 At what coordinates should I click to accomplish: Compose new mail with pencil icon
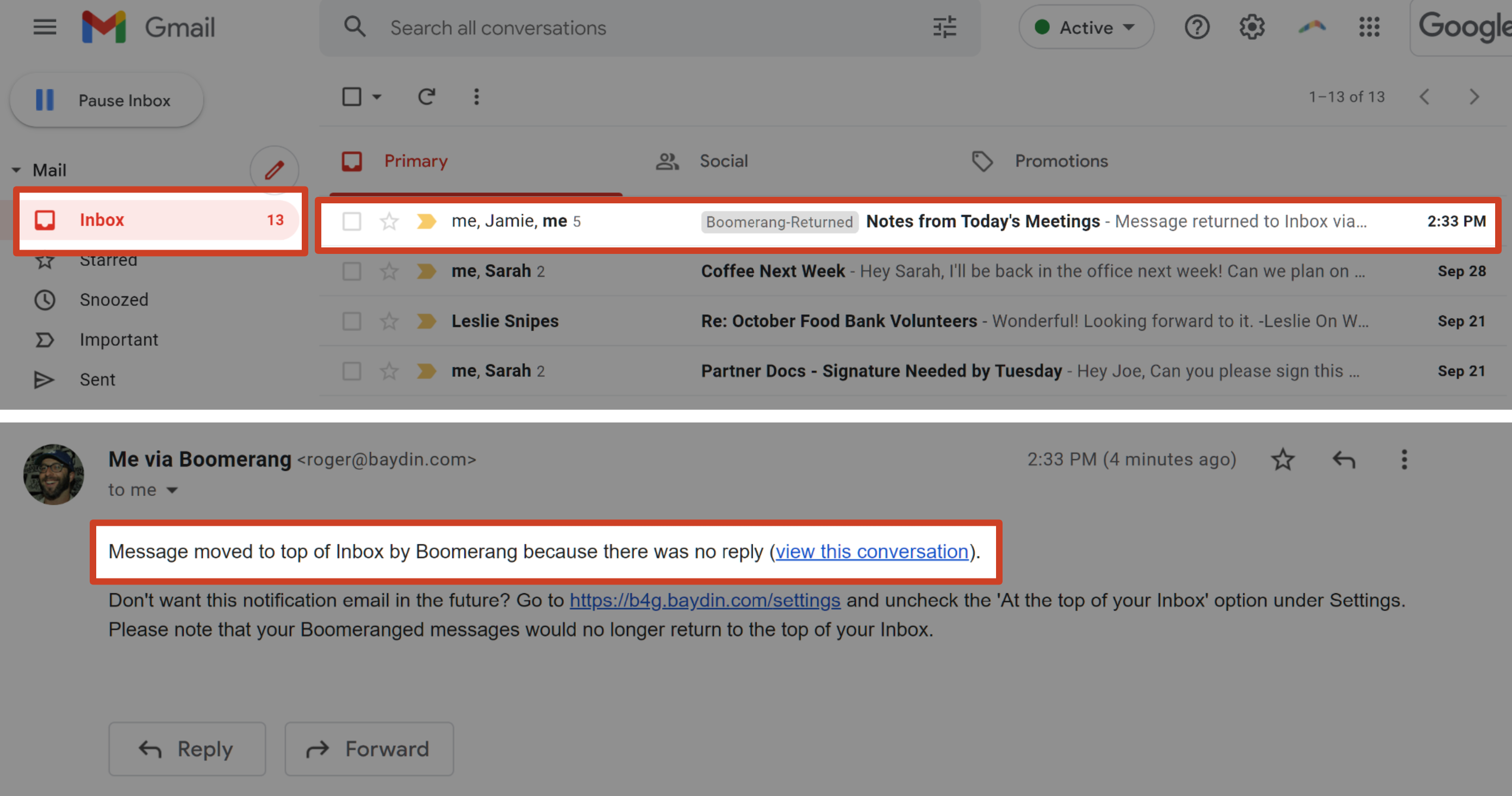pos(274,170)
